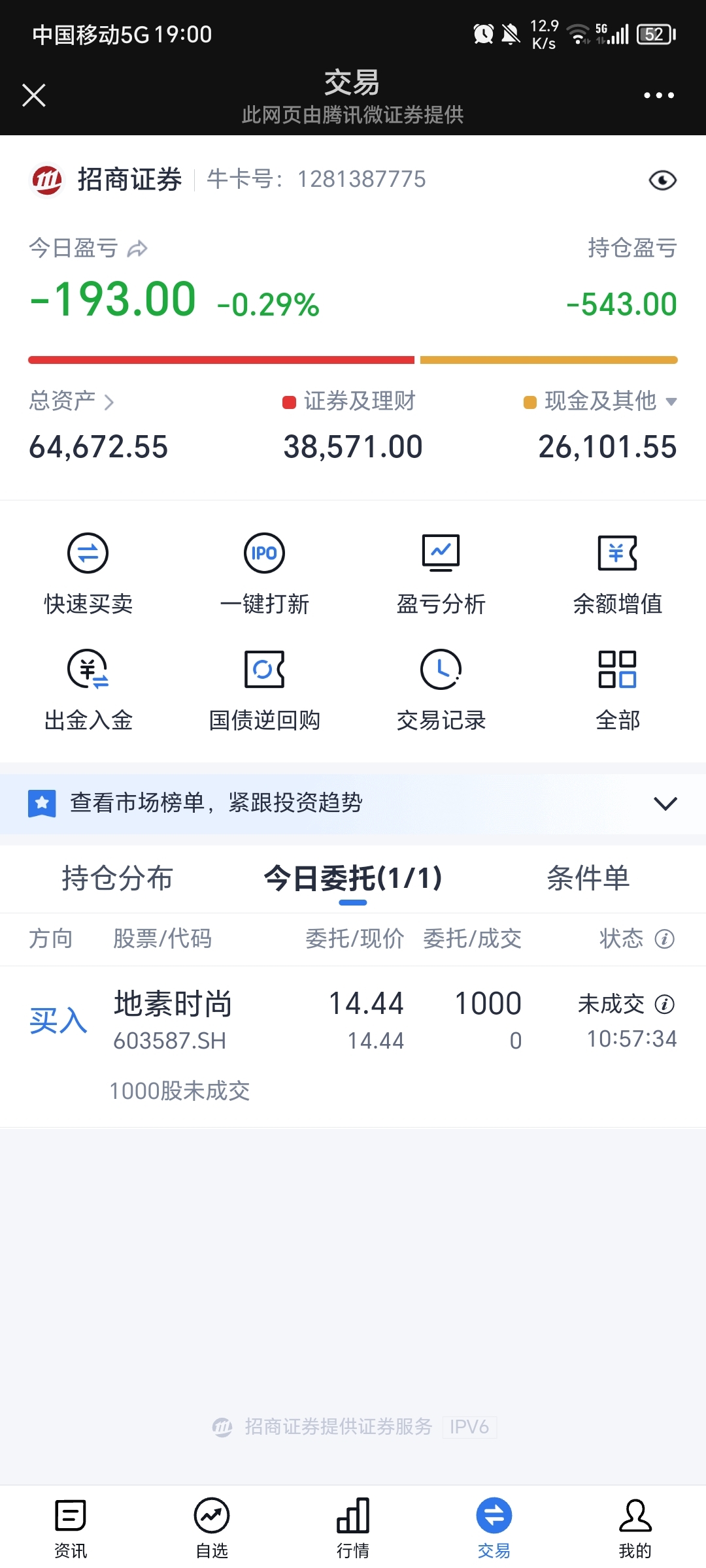Switch to 持仓分布 tab
Viewport: 706px width, 1568px height.
tap(118, 878)
